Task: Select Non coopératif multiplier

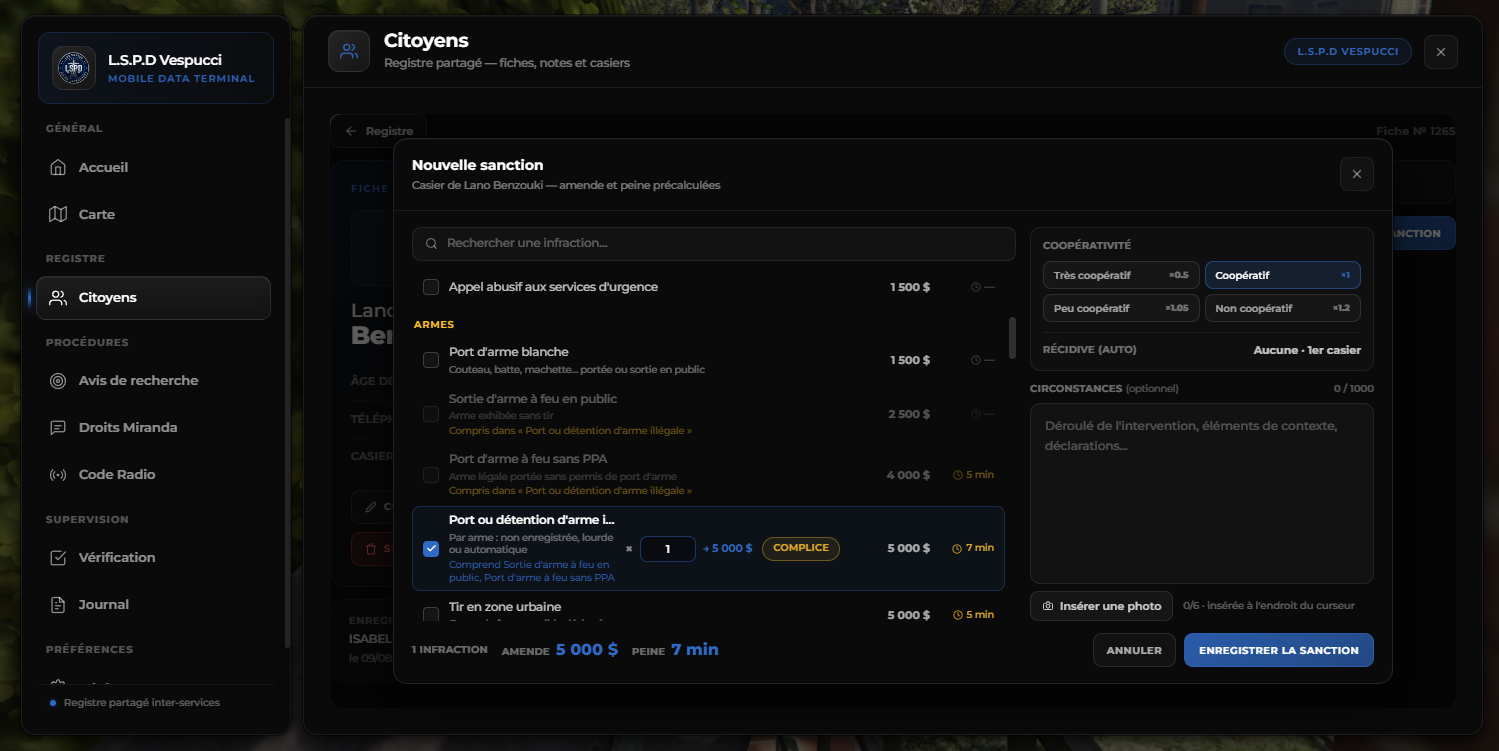Action: pos(1282,308)
